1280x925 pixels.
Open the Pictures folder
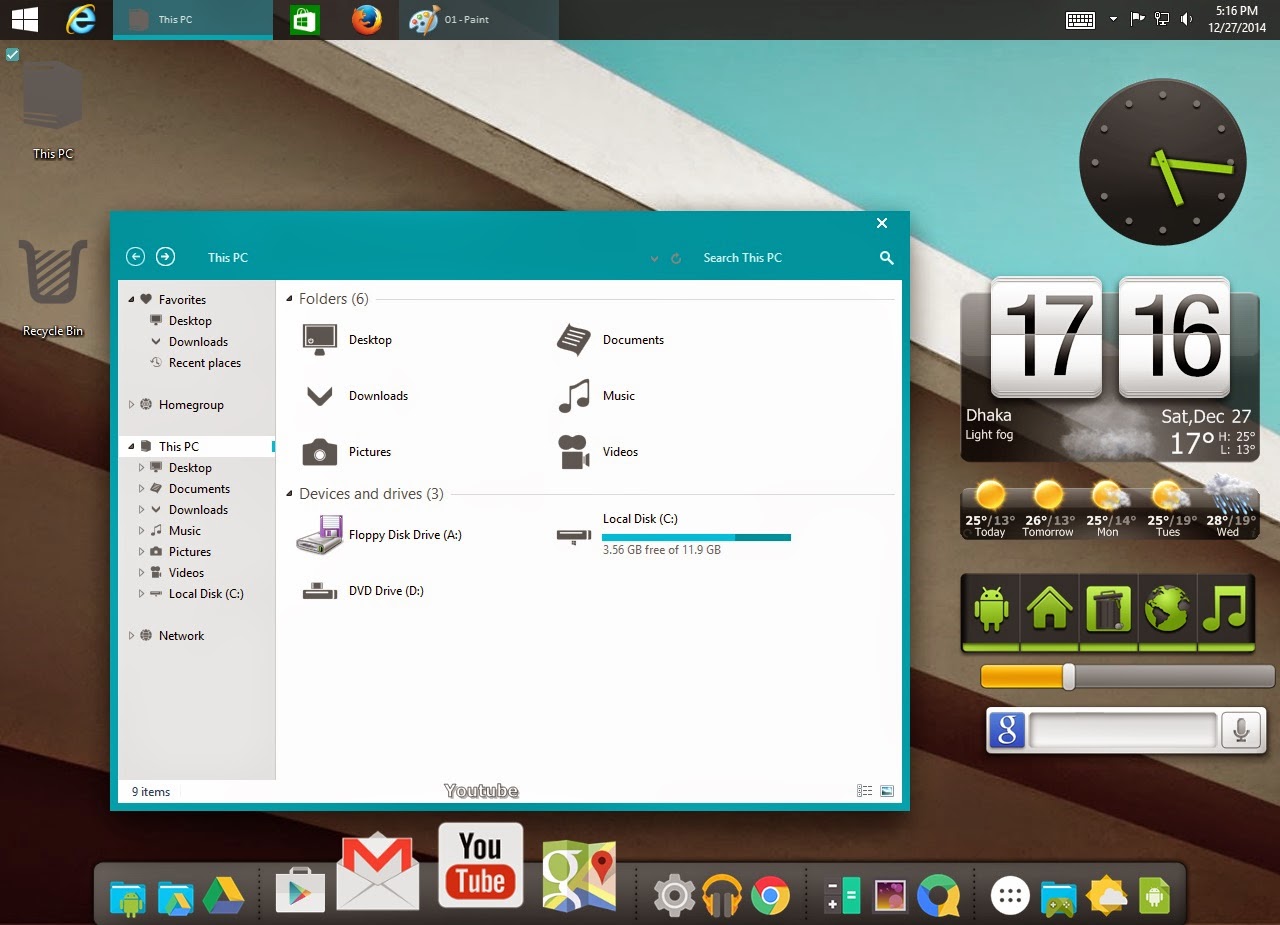click(x=346, y=452)
